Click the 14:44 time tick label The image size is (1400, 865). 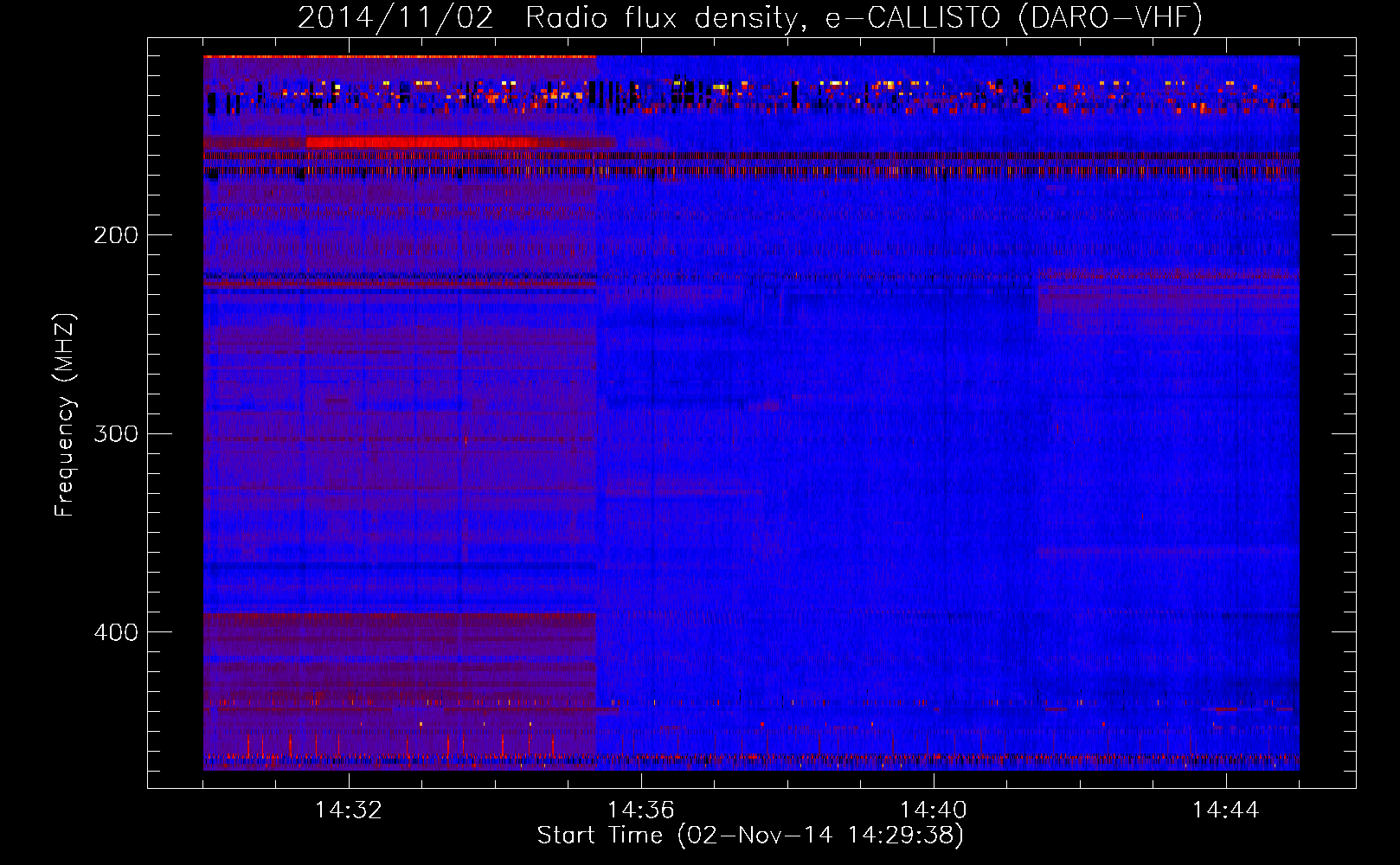tap(1226, 811)
